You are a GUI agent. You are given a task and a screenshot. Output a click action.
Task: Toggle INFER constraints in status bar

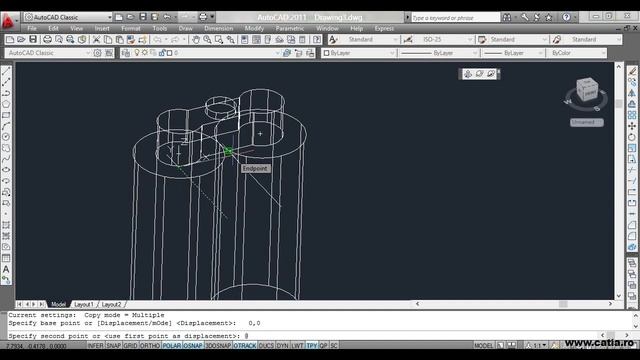point(95,346)
